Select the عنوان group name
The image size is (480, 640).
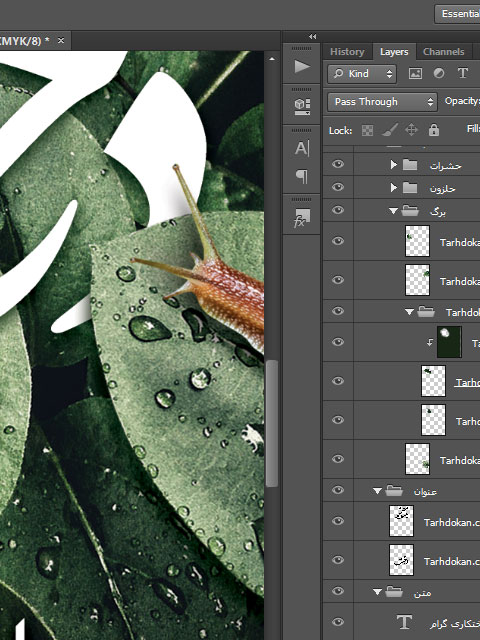(425, 491)
